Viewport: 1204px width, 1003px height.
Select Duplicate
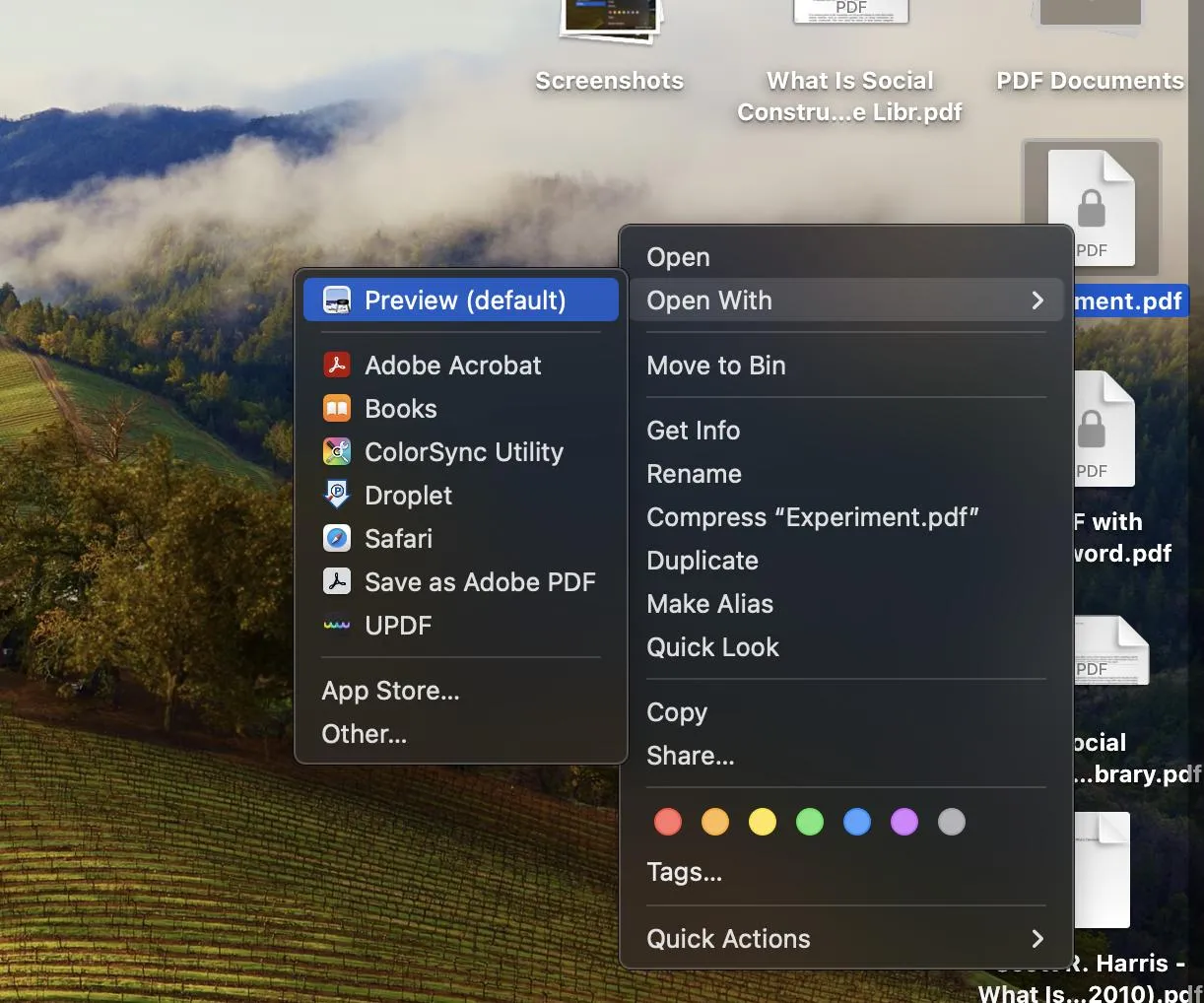click(846, 561)
